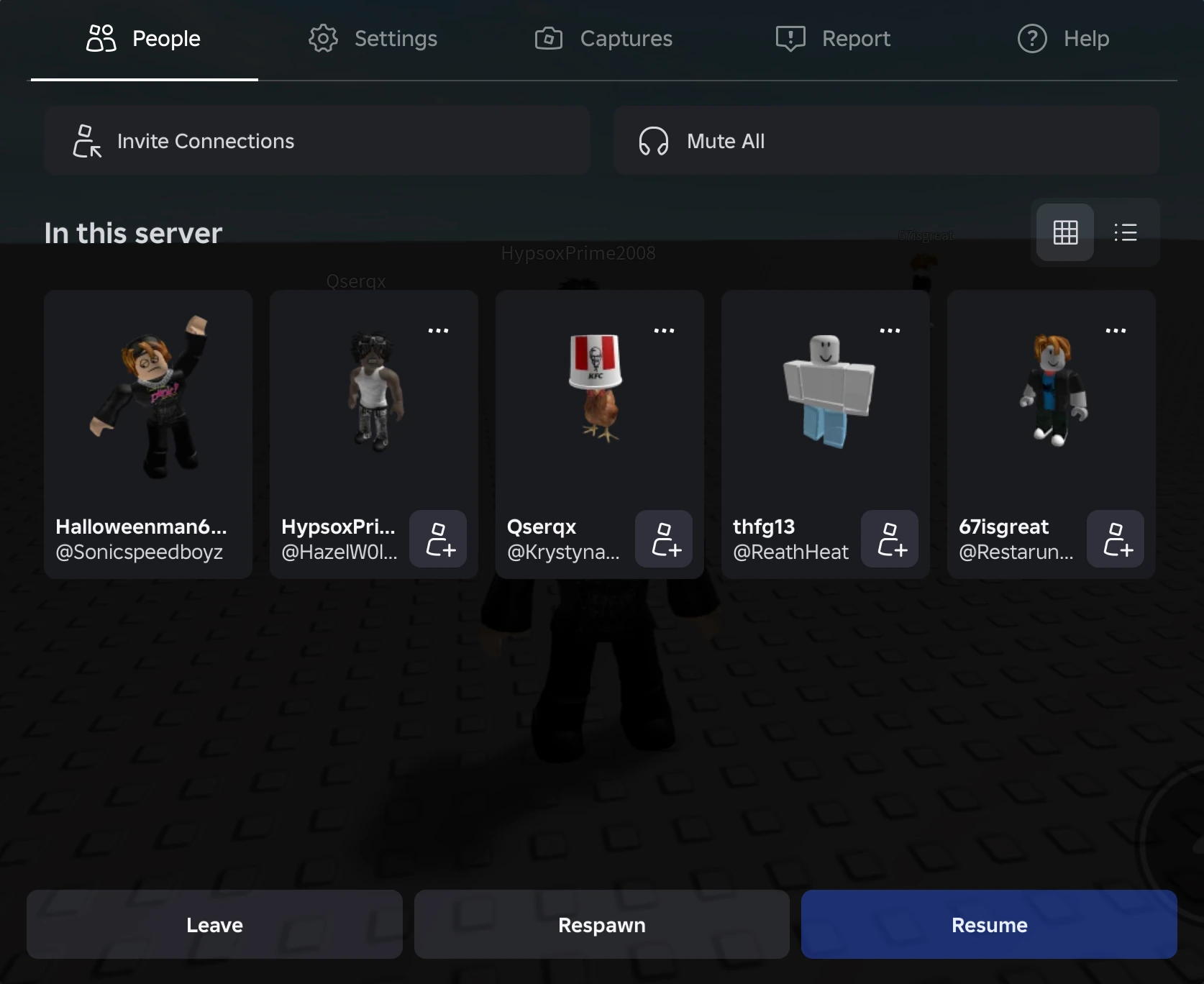
Task: Resume the game
Action: coord(989,925)
